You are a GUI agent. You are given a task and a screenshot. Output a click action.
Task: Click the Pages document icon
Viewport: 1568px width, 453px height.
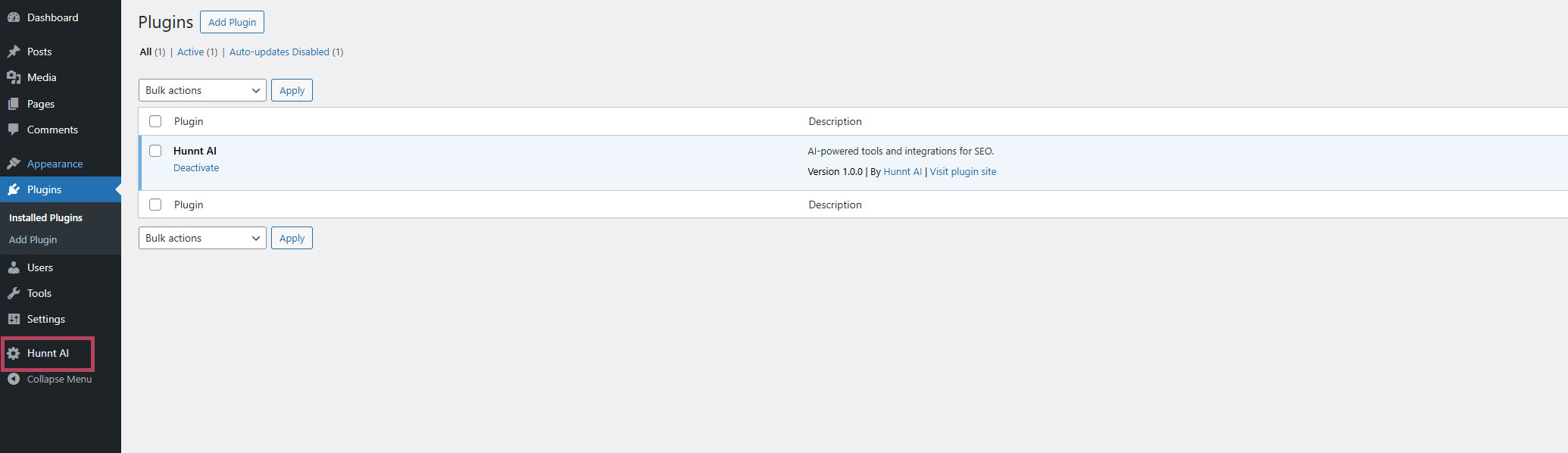14,104
